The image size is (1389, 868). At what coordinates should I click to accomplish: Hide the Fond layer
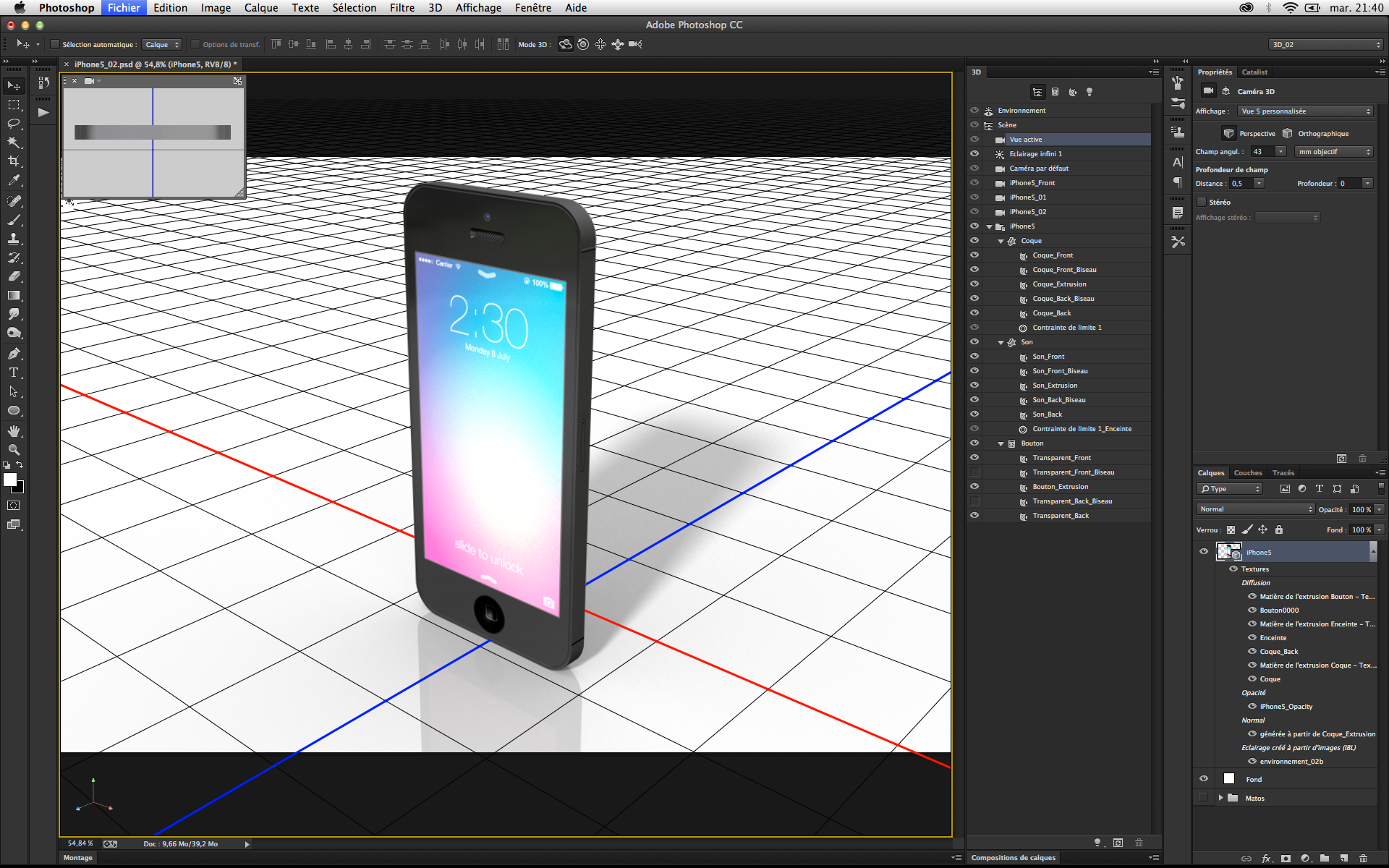click(x=1204, y=778)
